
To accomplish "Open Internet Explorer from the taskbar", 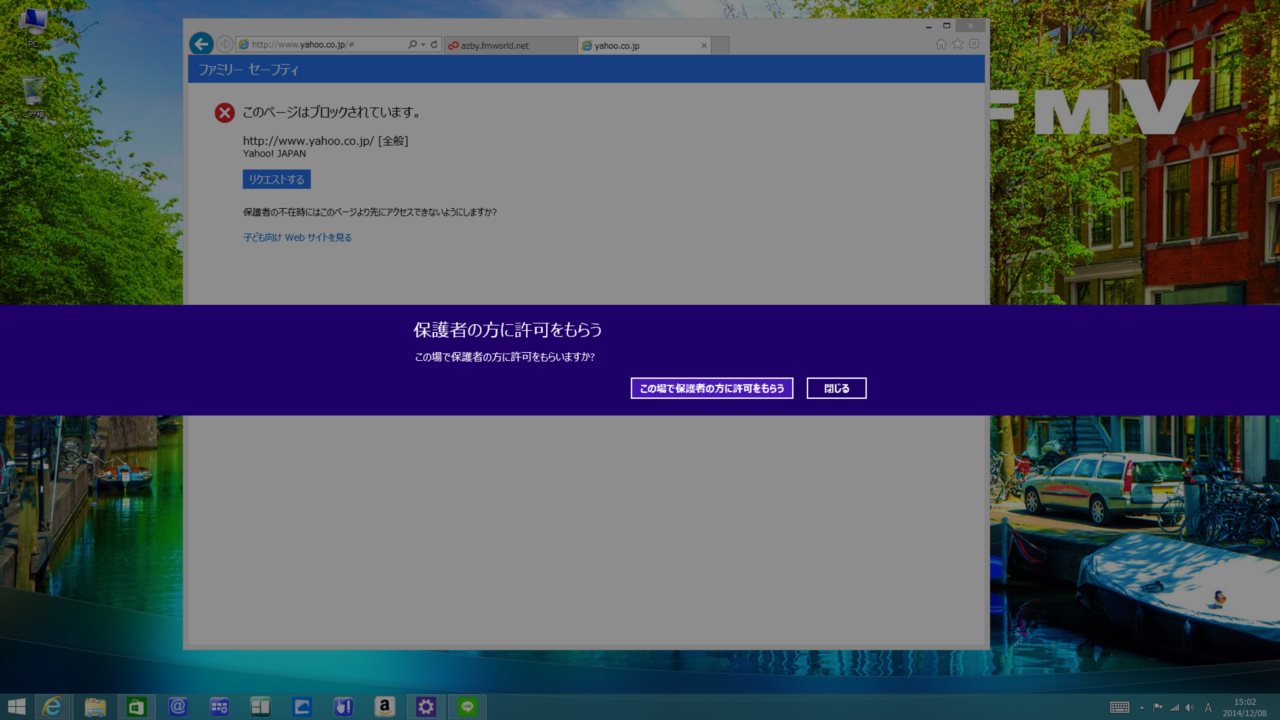I will (52, 707).
